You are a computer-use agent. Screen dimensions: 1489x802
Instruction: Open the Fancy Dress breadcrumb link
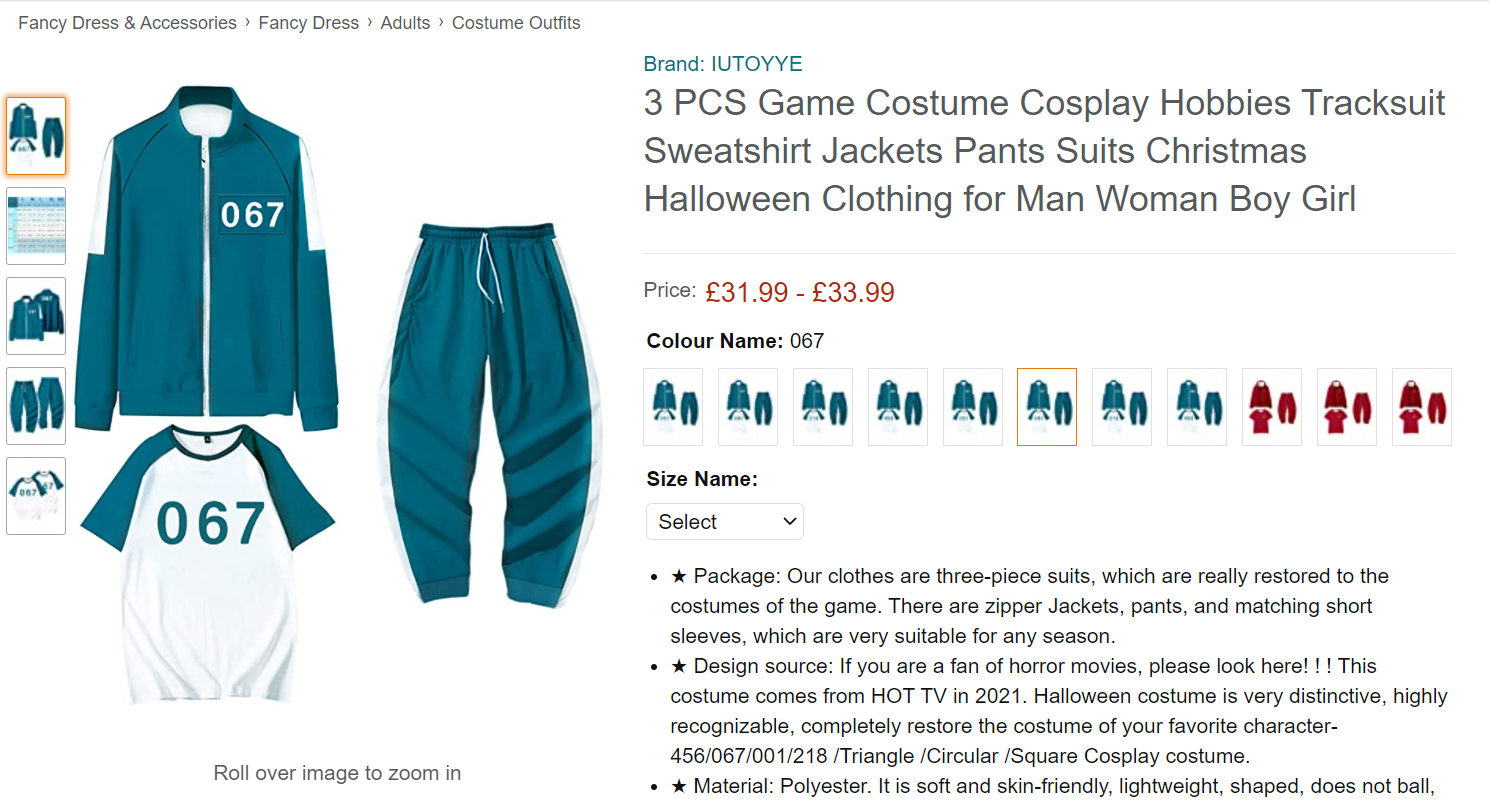pos(308,23)
